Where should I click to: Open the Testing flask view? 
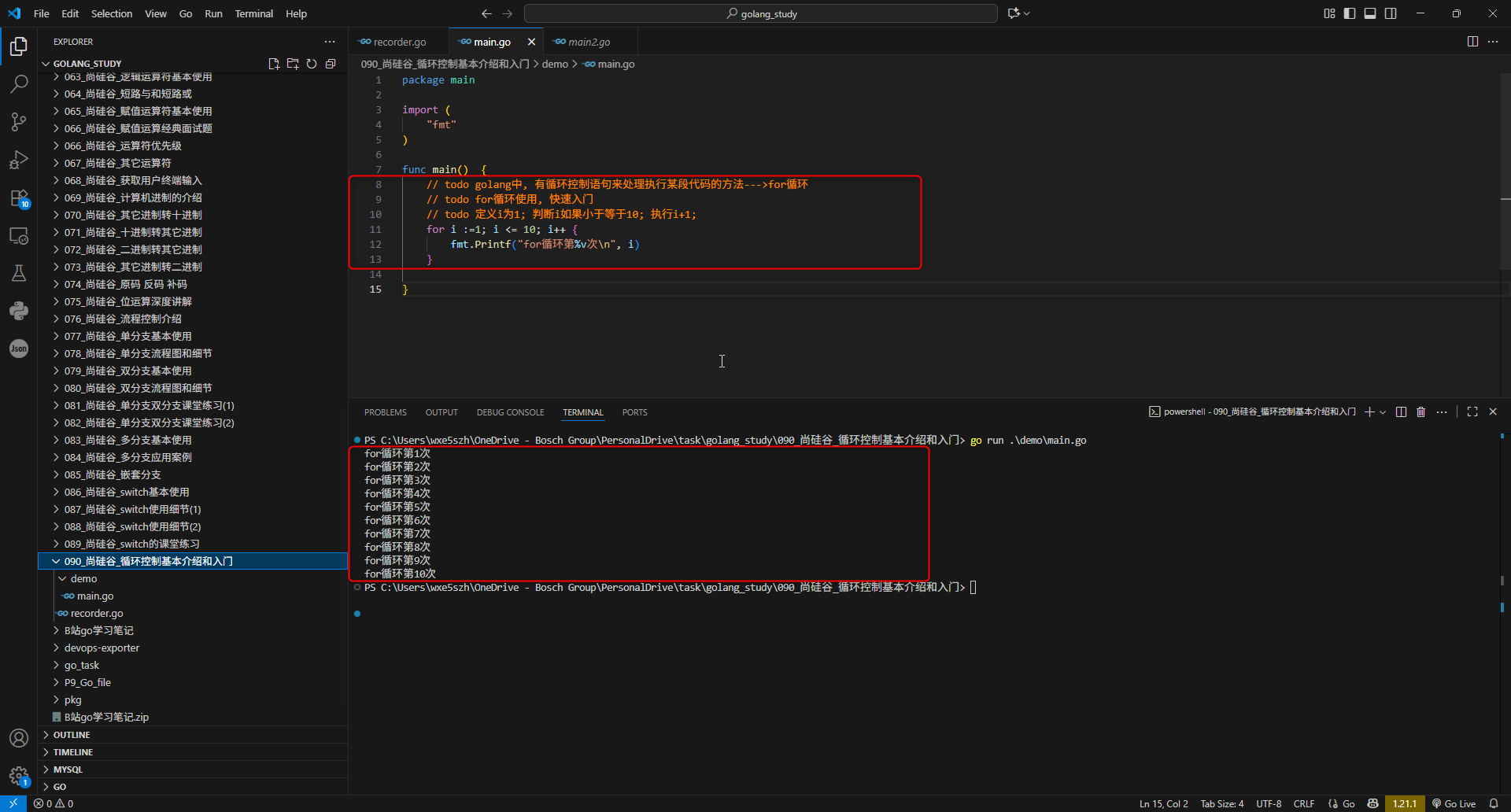(x=19, y=273)
